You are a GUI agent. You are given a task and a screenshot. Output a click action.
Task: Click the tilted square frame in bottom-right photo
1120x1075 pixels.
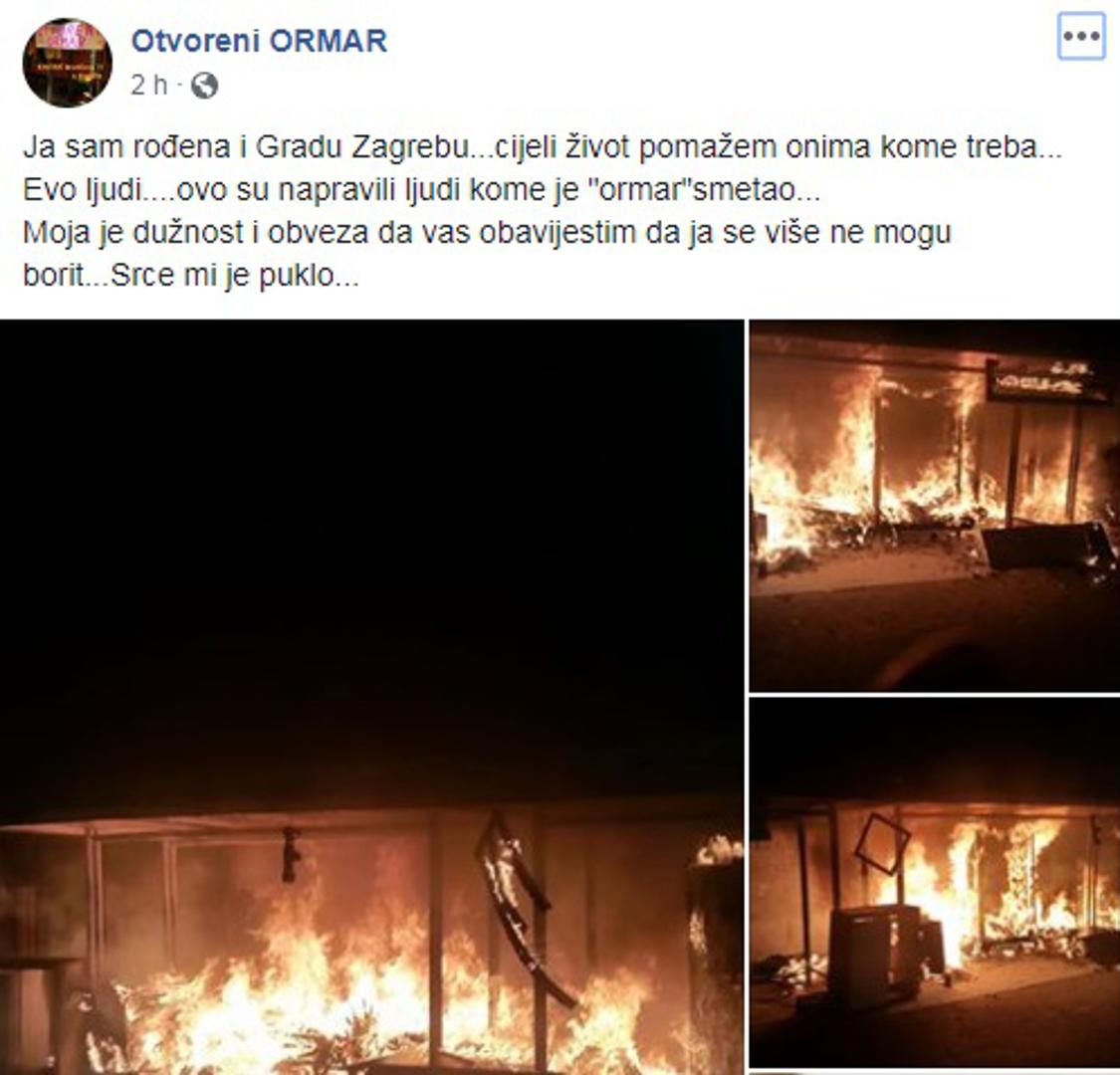point(881,843)
